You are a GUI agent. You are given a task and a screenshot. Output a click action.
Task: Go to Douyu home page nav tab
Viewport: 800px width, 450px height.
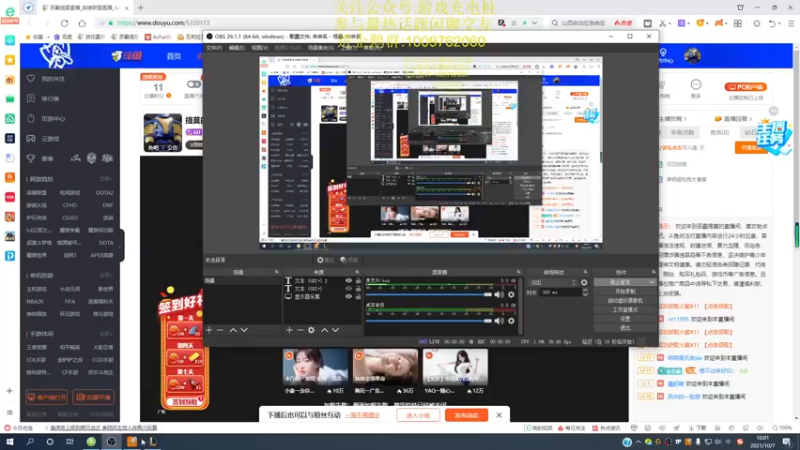click(x=174, y=56)
